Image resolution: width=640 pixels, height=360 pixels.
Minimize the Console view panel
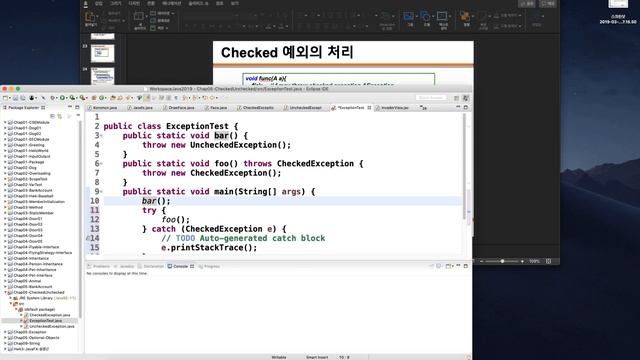(x=458, y=266)
